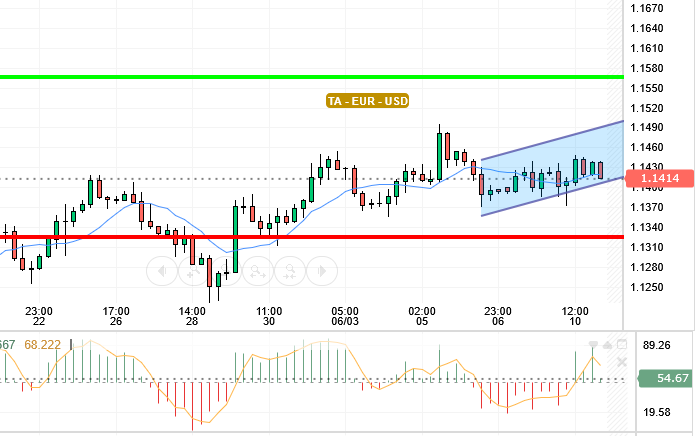This screenshot has height=436, width=696.
Task: Close the indicator pane with X
Action: [622, 362]
